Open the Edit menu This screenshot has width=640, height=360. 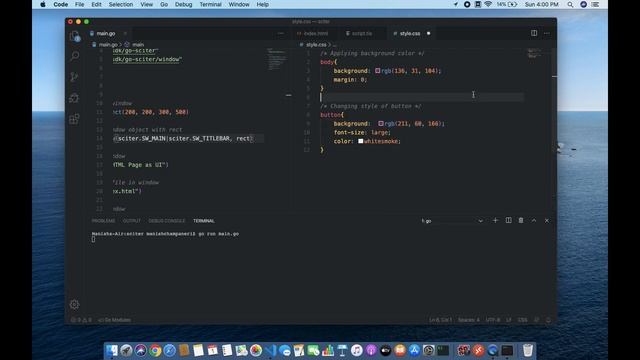coord(96,4)
